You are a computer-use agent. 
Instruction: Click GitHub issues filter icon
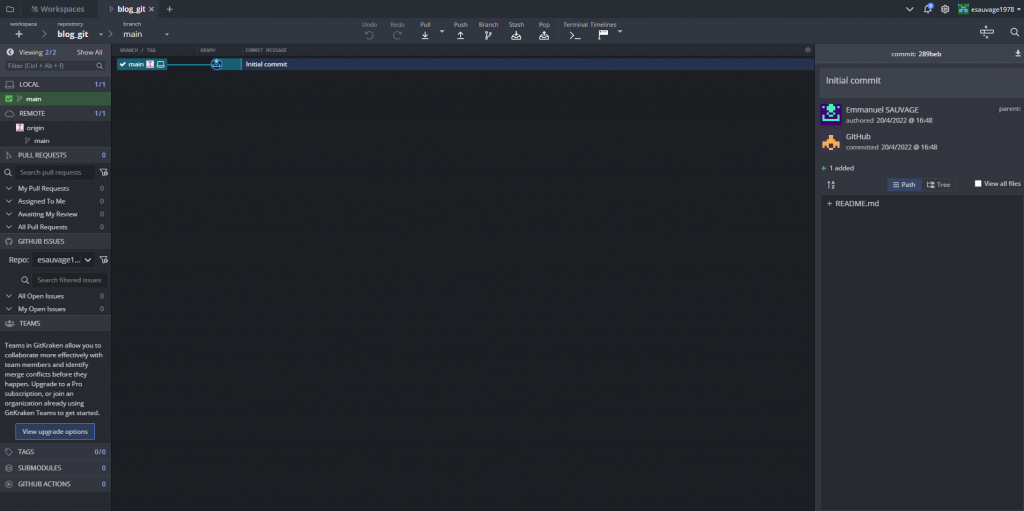tap(104, 260)
